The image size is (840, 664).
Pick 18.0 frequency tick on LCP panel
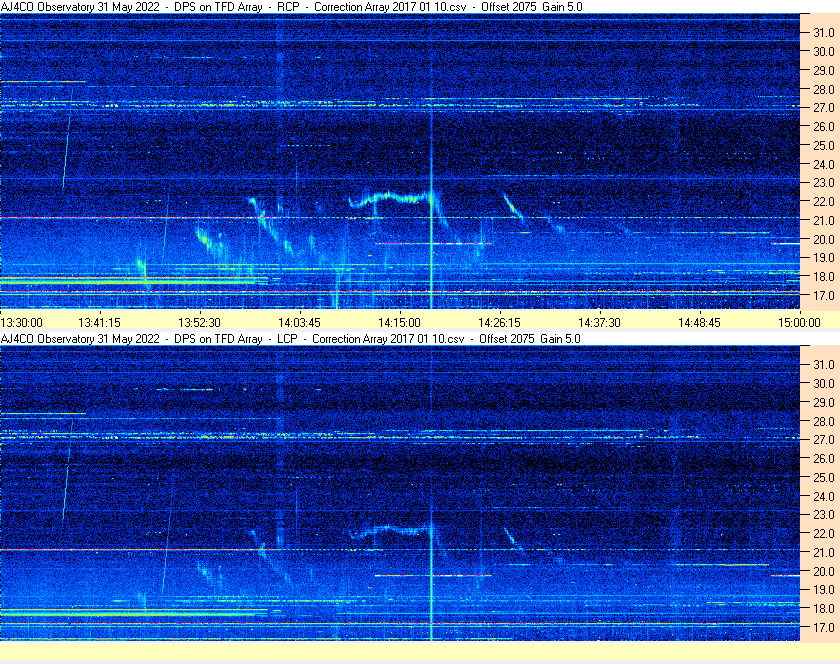(824, 609)
